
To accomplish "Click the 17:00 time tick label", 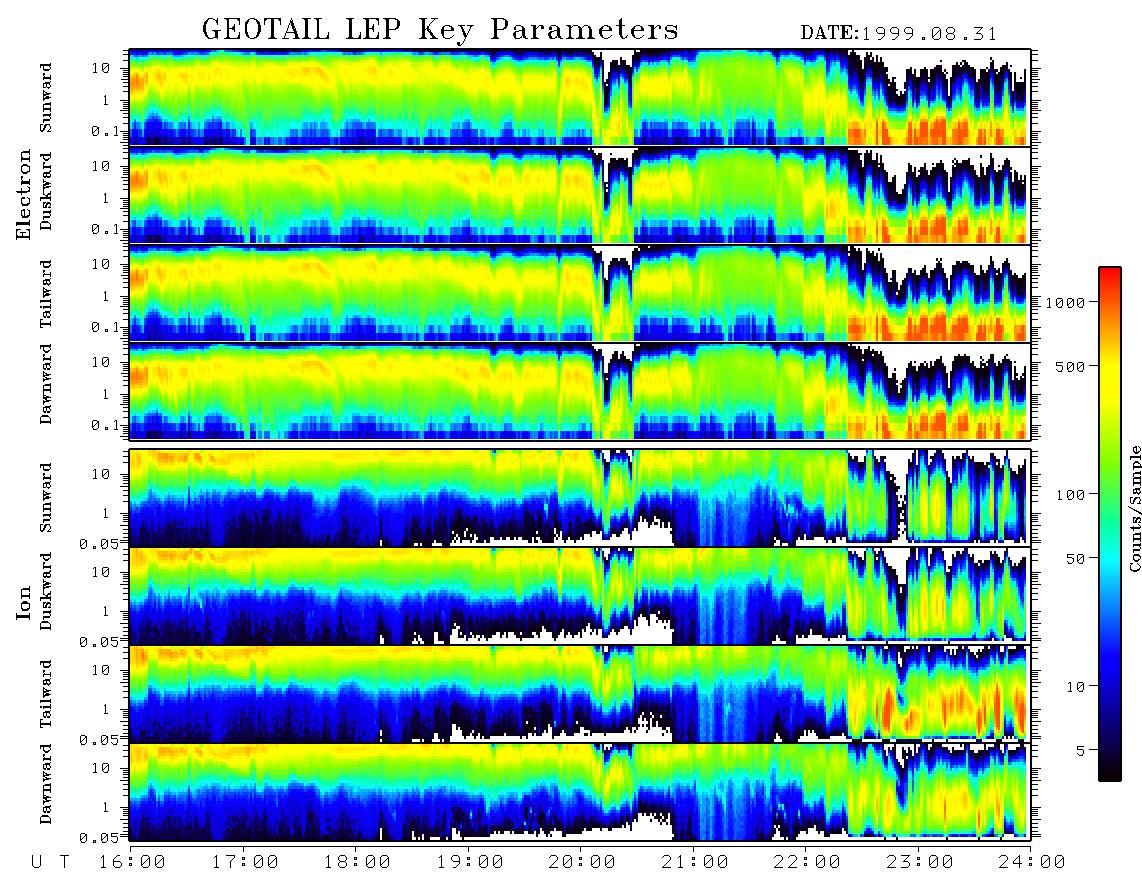I will [244, 862].
